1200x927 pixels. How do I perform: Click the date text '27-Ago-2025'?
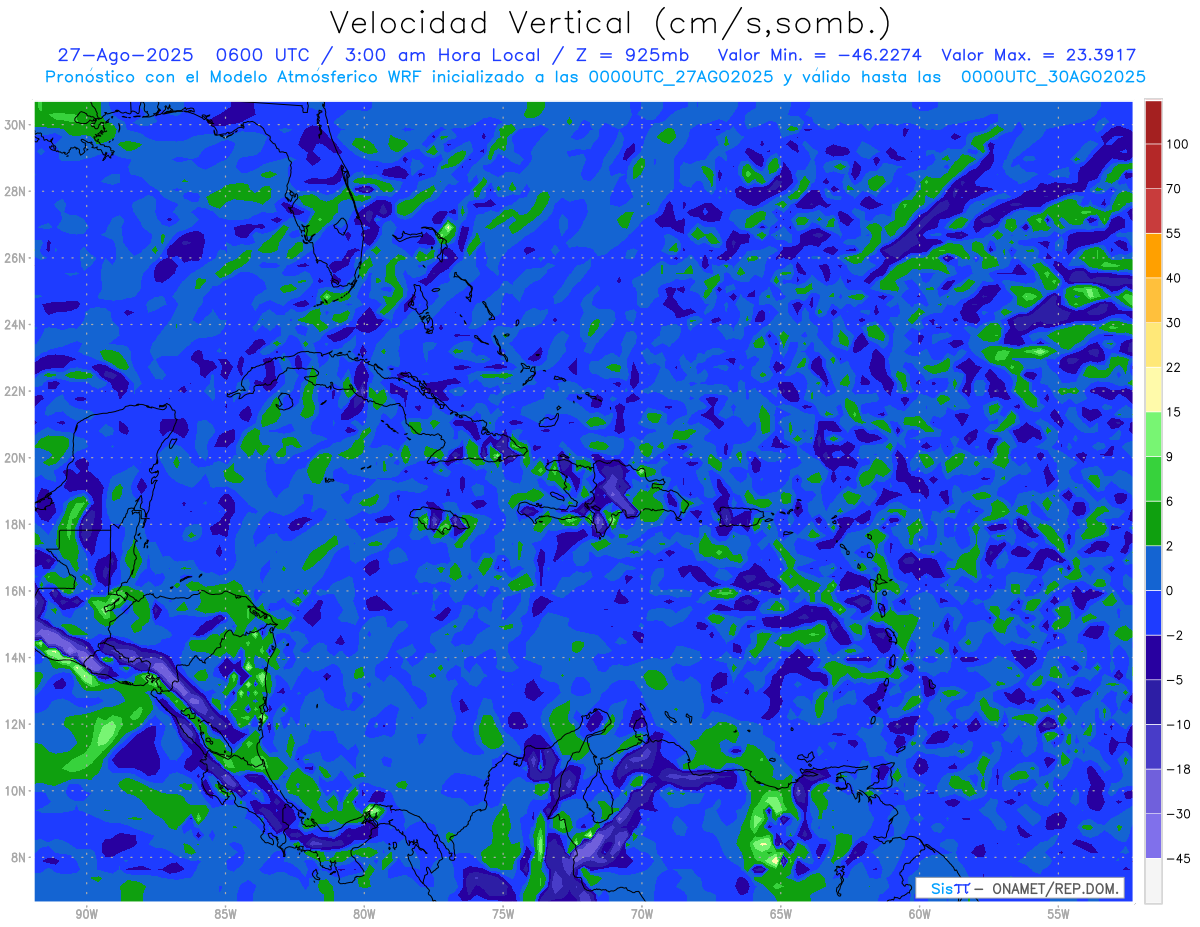126,55
